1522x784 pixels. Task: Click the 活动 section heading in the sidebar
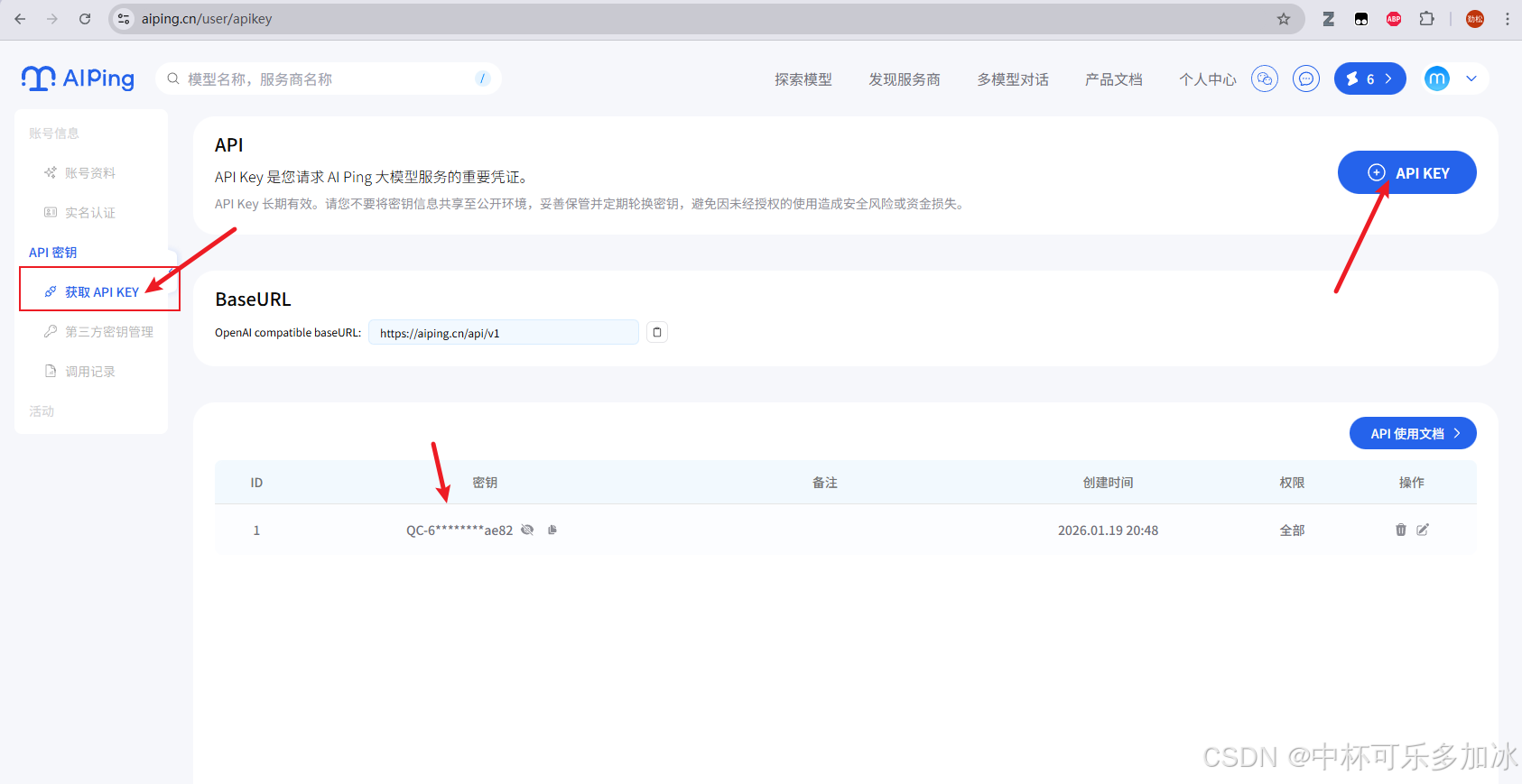click(x=42, y=411)
